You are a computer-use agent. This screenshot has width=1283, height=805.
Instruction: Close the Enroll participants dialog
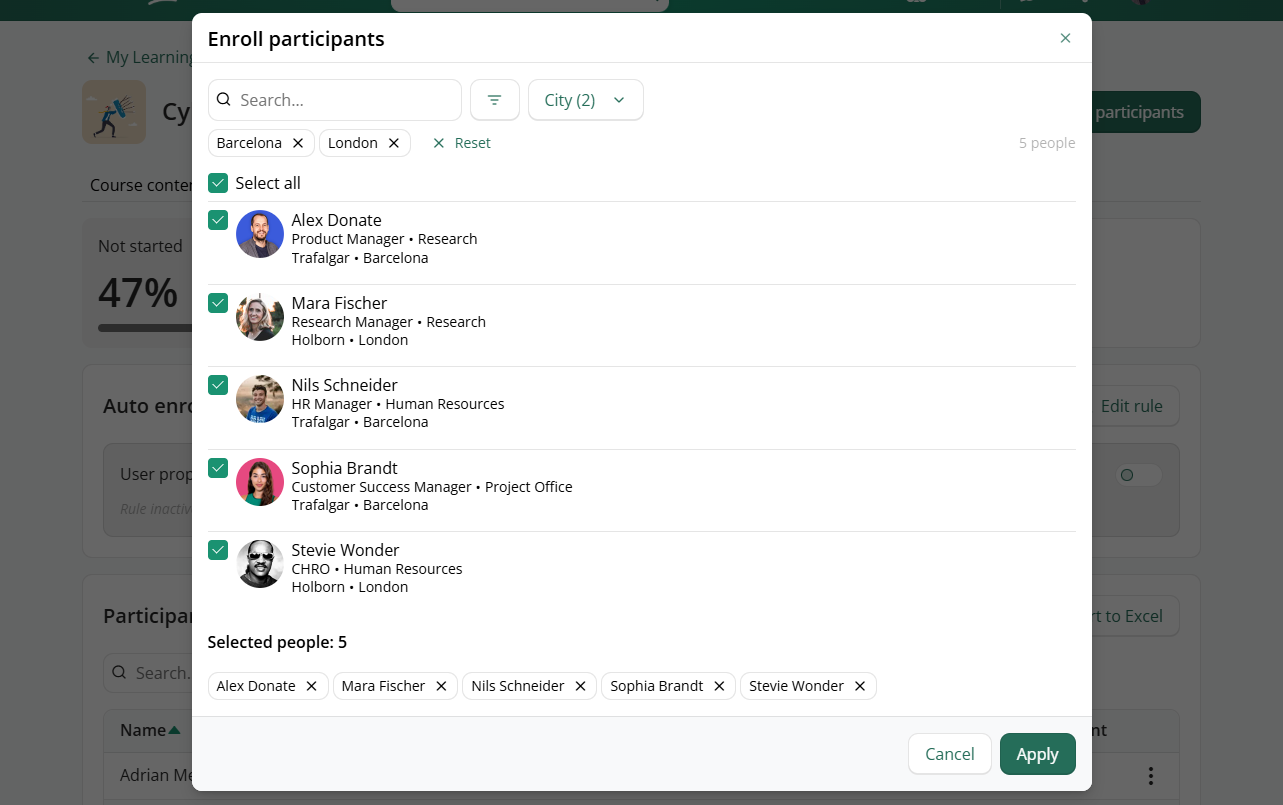click(1065, 38)
